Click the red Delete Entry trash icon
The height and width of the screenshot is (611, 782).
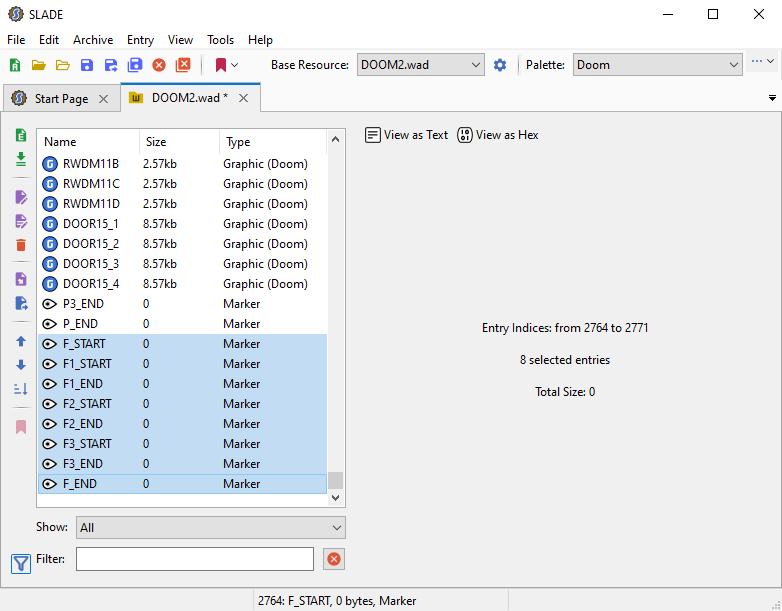(x=21, y=245)
